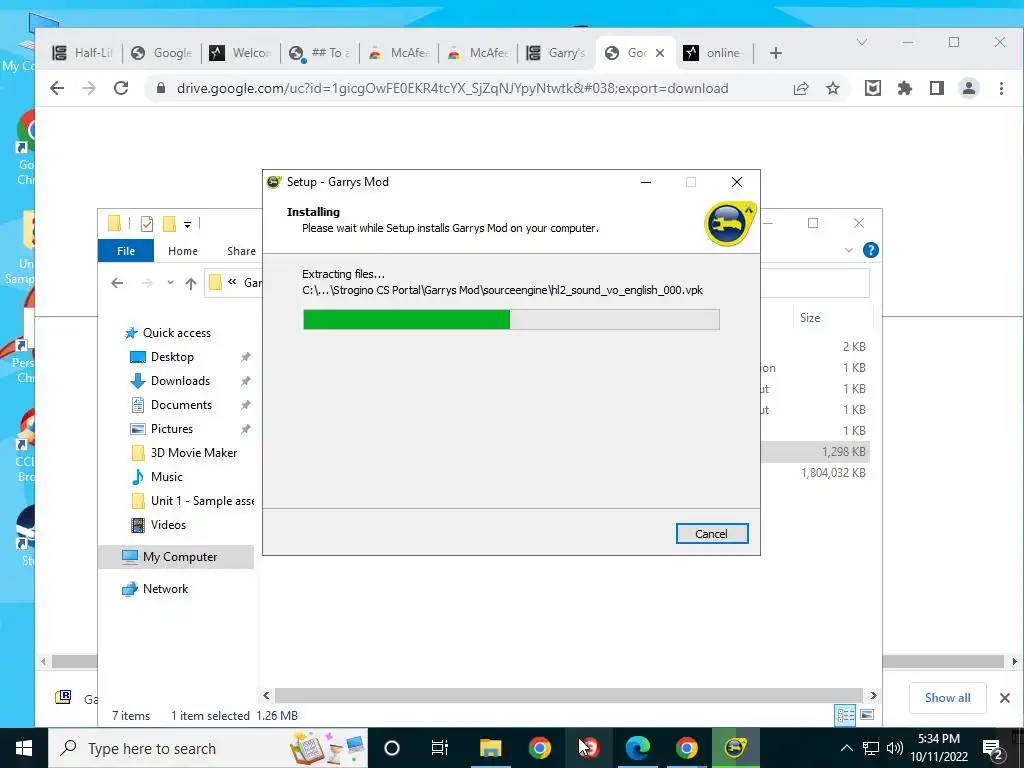Open Chrome tab search chevron
The height and width of the screenshot is (768, 1024).
[862, 42]
